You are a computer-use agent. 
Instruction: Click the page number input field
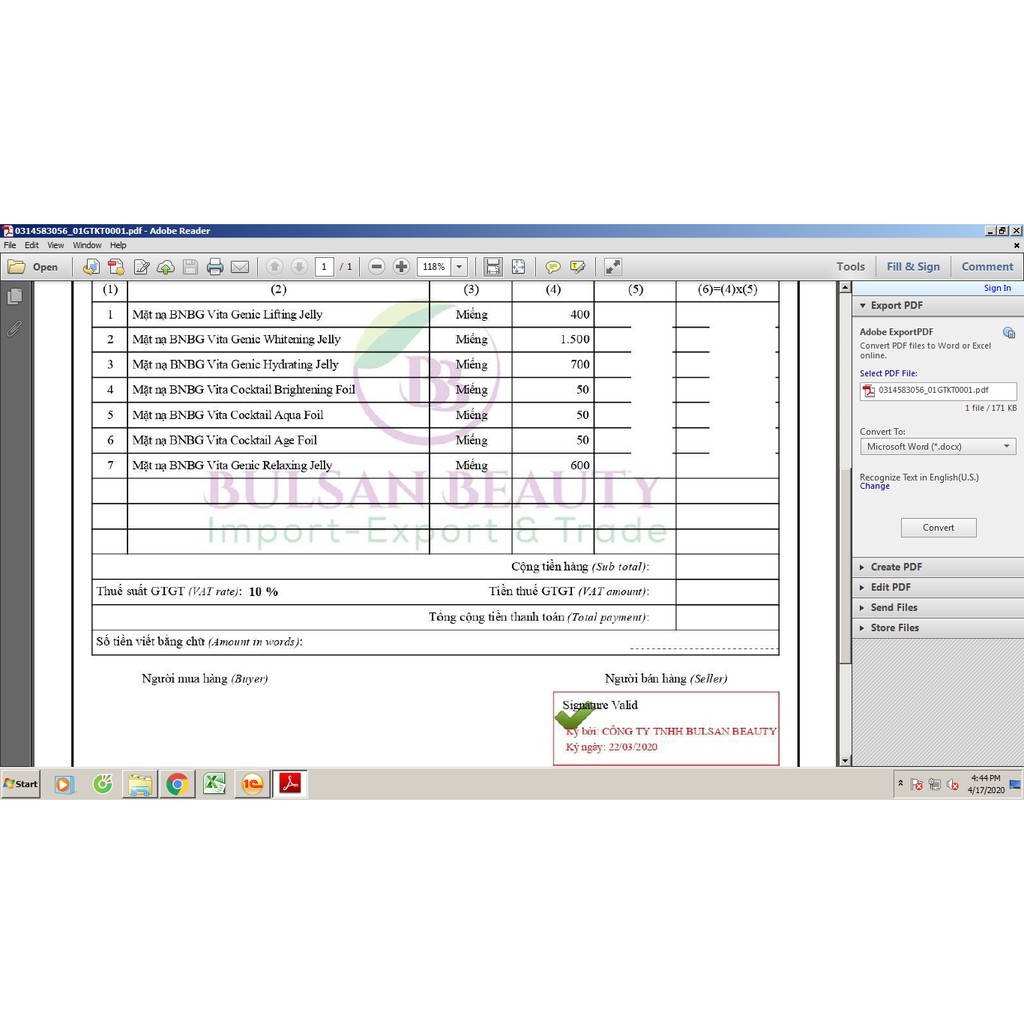(x=324, y=266)
